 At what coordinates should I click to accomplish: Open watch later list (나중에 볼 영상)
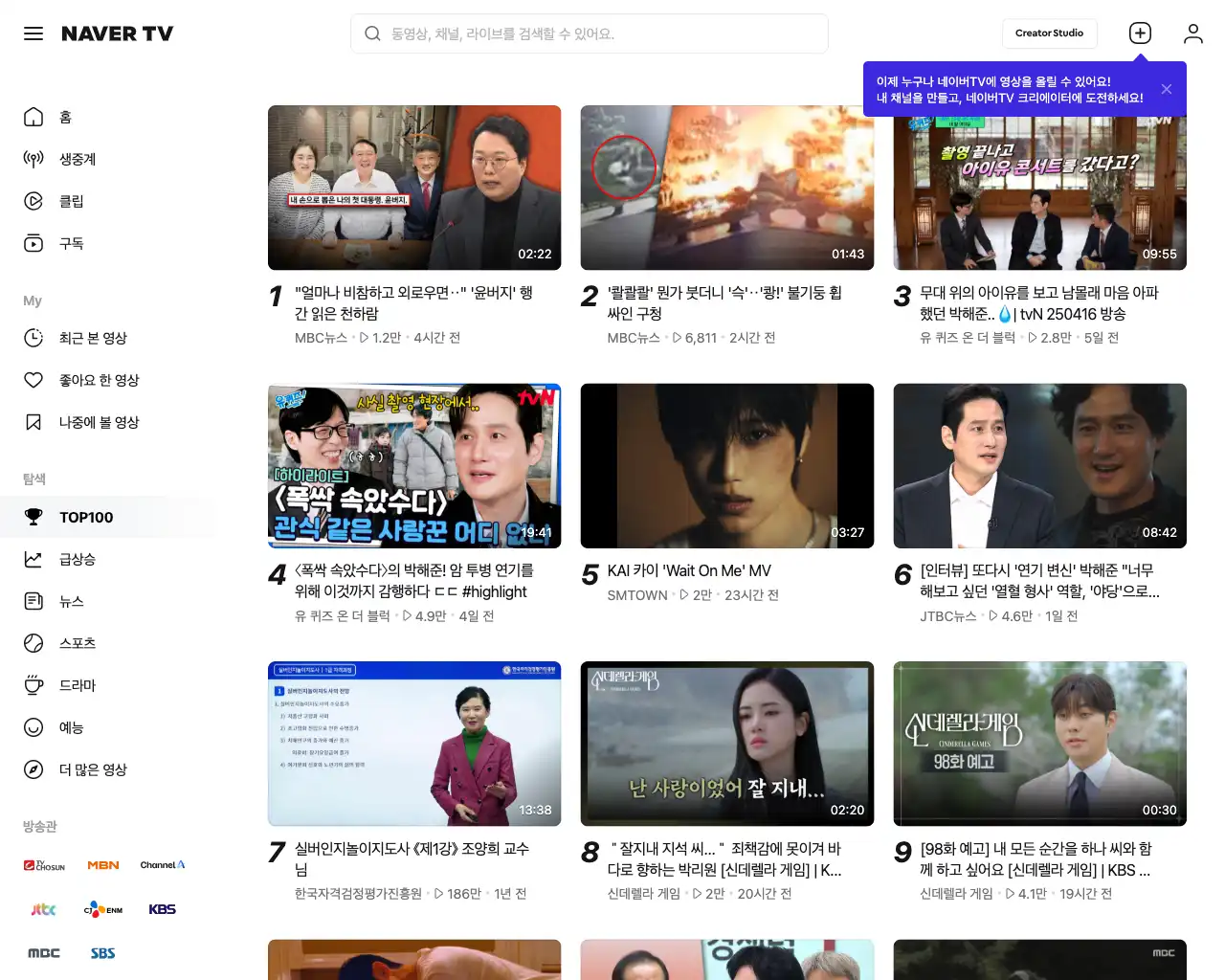pos(99,422)
